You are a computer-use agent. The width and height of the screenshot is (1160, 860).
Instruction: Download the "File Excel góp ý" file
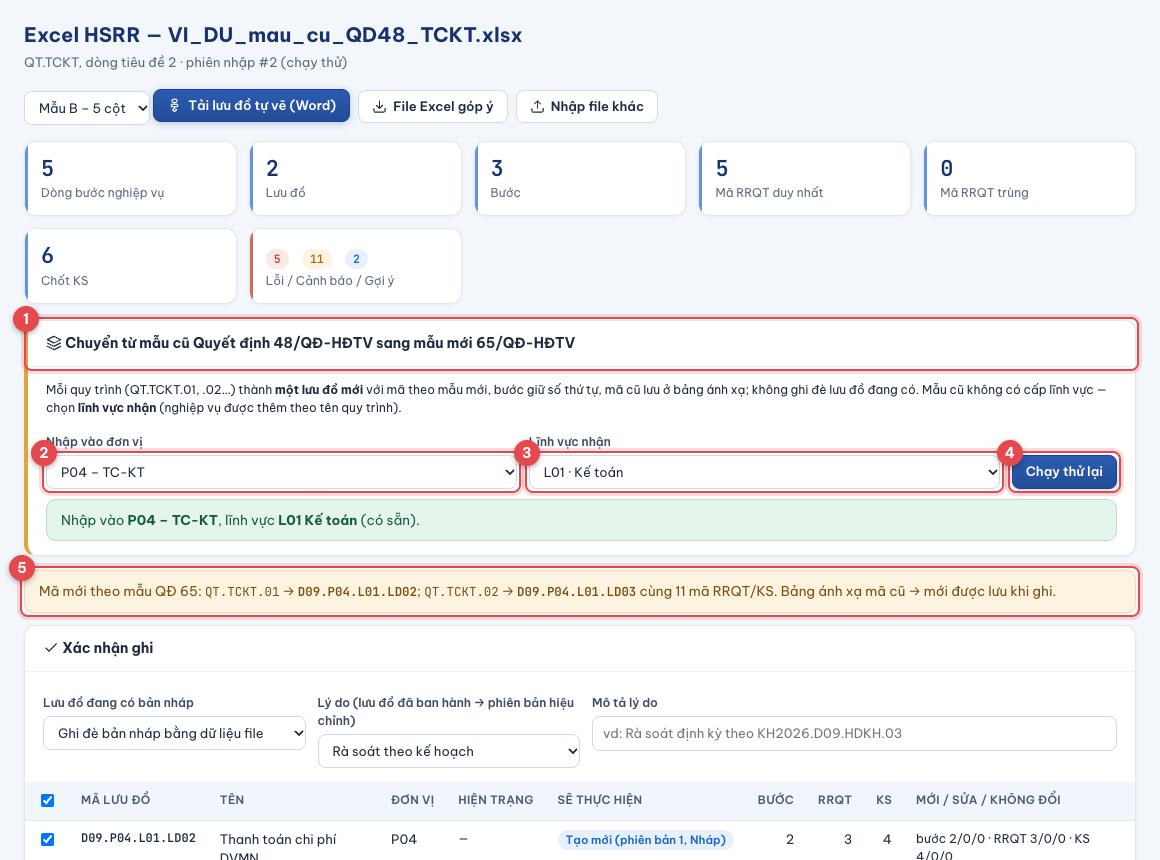pos(433,107)
